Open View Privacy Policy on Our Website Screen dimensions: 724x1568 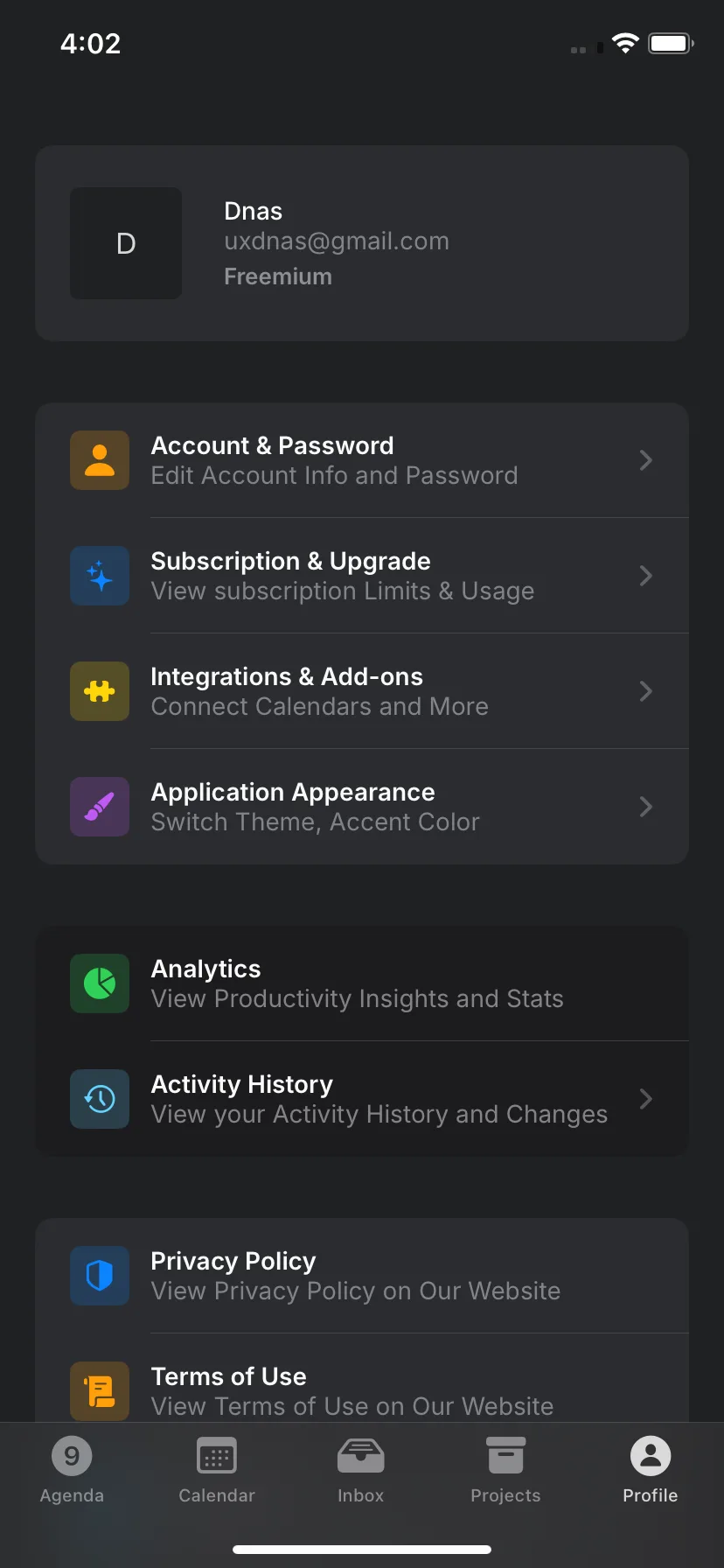356,1291
